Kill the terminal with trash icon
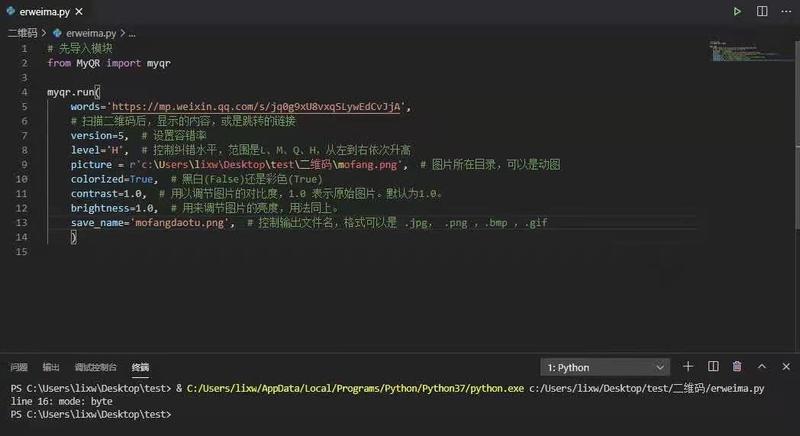 737,366
